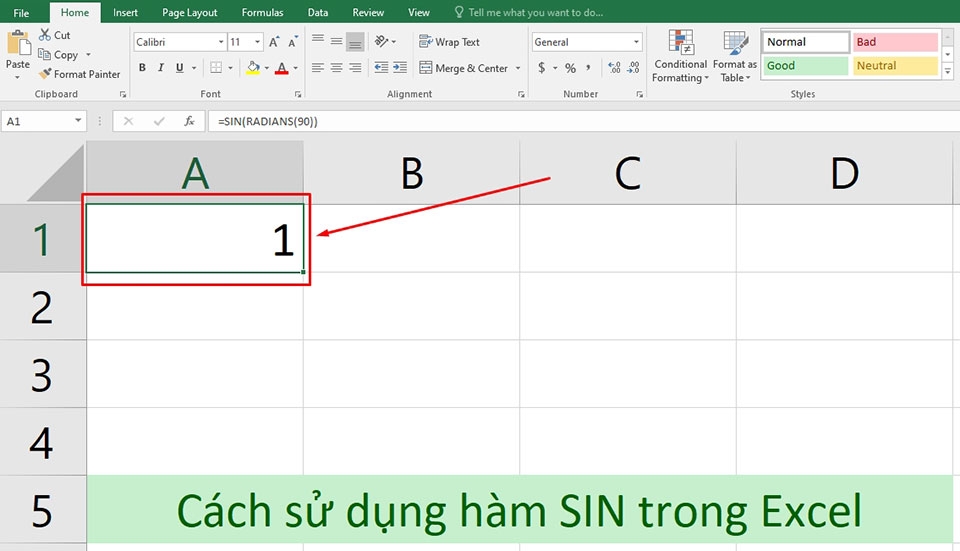Apply the Neutral cell style
This screenshot has width=960, height=551.
click(x=895, y=66)
